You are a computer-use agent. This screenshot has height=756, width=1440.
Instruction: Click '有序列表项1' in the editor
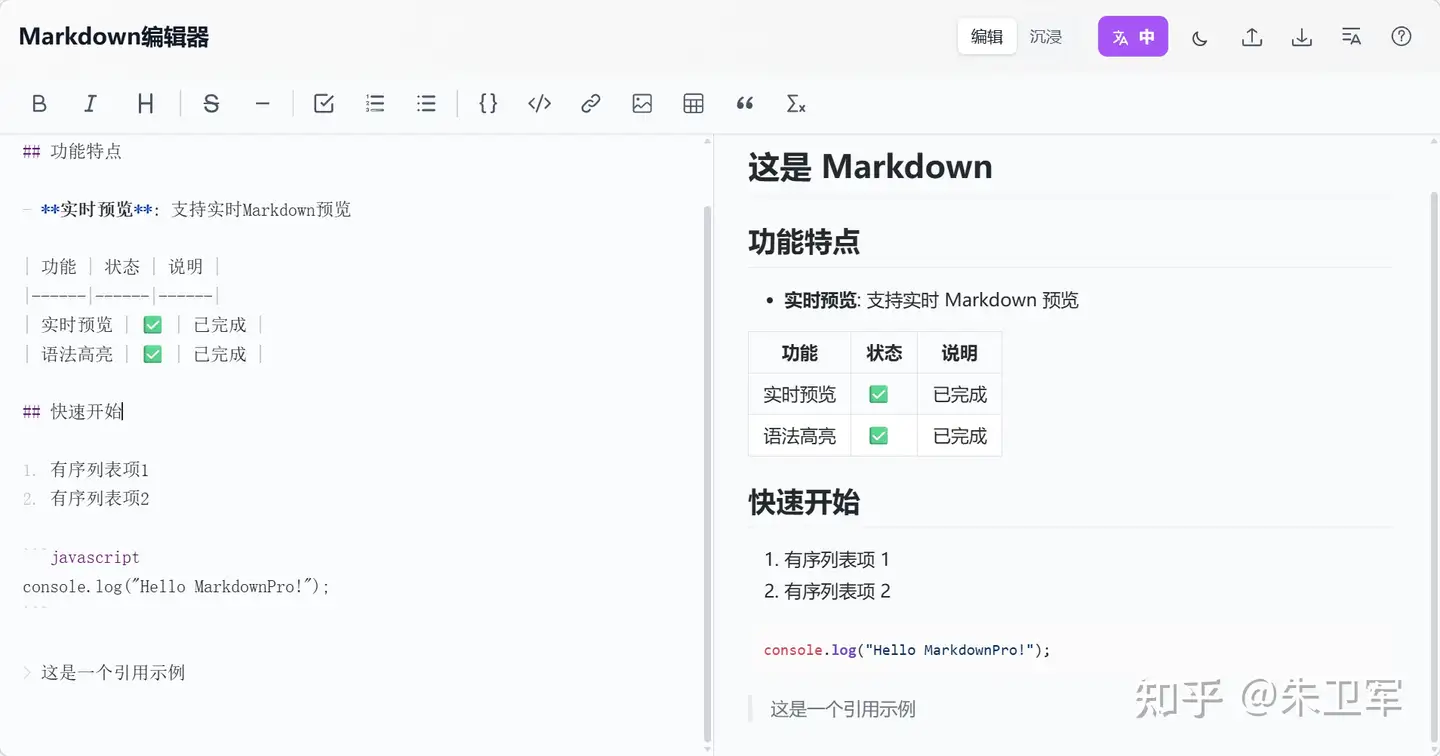[x=100, y=470]
